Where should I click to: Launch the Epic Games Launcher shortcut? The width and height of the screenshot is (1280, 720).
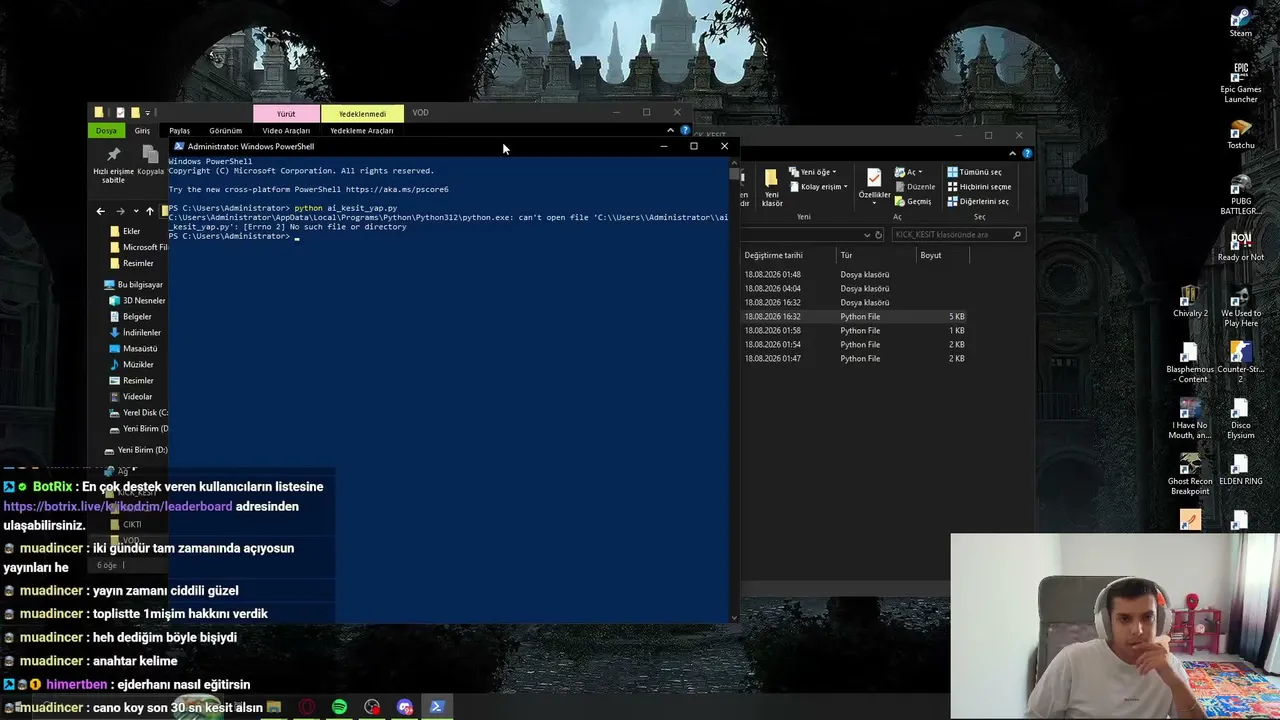[x=1240, y=82]
